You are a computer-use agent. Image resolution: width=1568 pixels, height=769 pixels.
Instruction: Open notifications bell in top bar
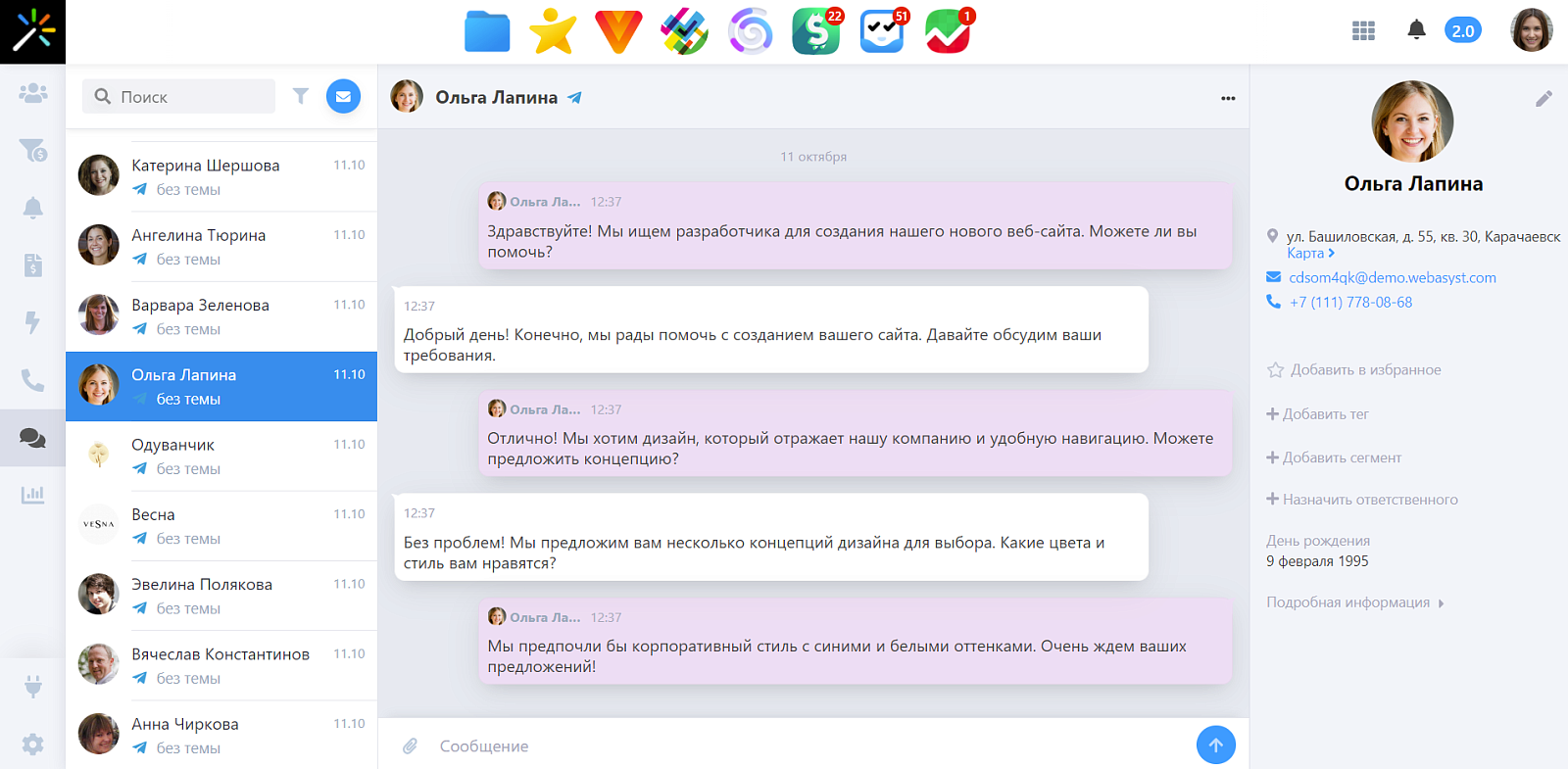point(1416,30)
